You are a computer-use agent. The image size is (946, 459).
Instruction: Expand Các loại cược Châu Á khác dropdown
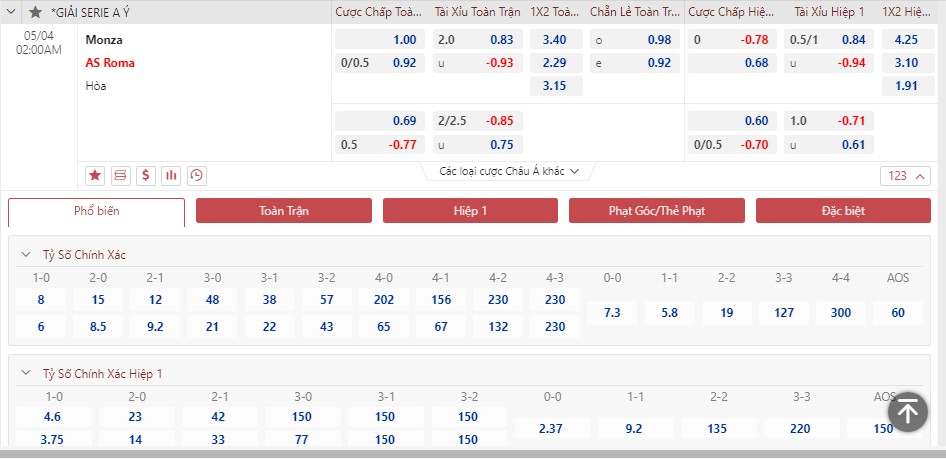tap(509, 171)
